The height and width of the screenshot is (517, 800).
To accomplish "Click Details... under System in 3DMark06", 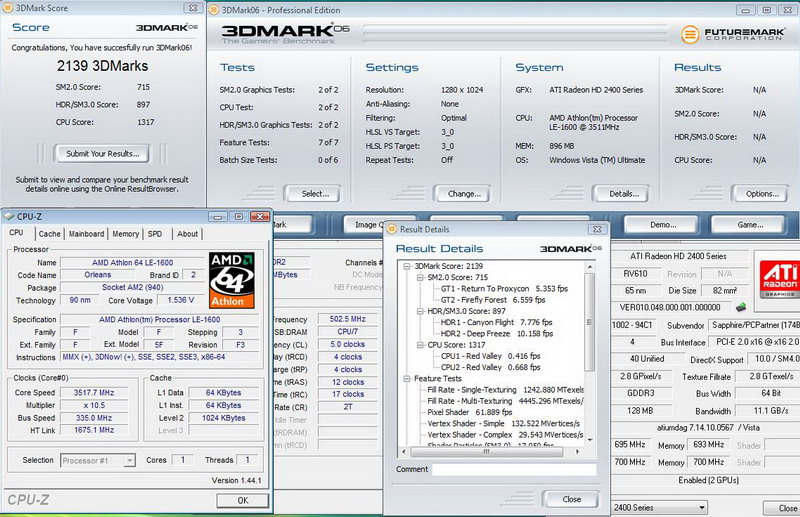I will click(623, 194).
